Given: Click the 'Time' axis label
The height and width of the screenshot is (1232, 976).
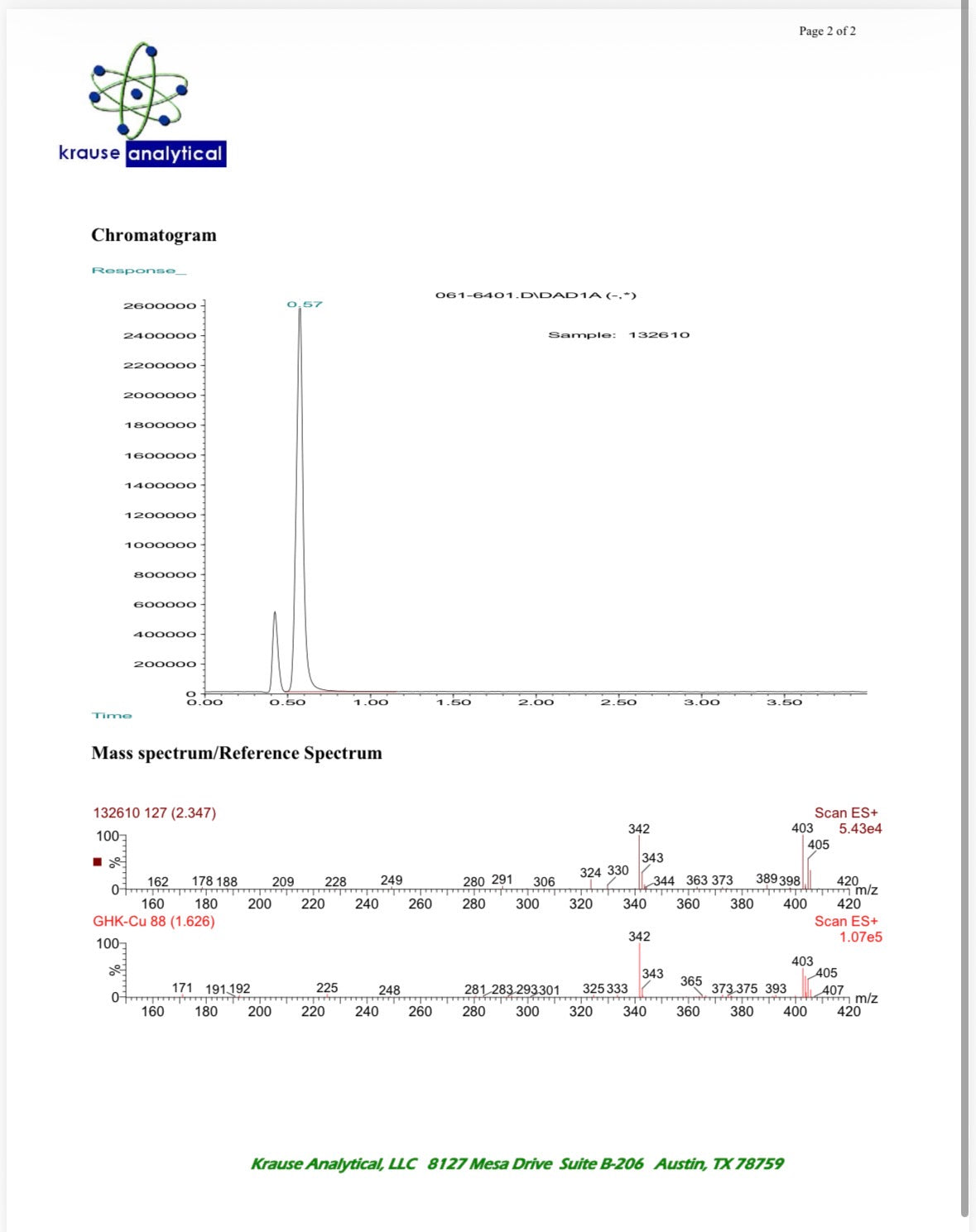Looking at the screenshot, I should 112,716.
